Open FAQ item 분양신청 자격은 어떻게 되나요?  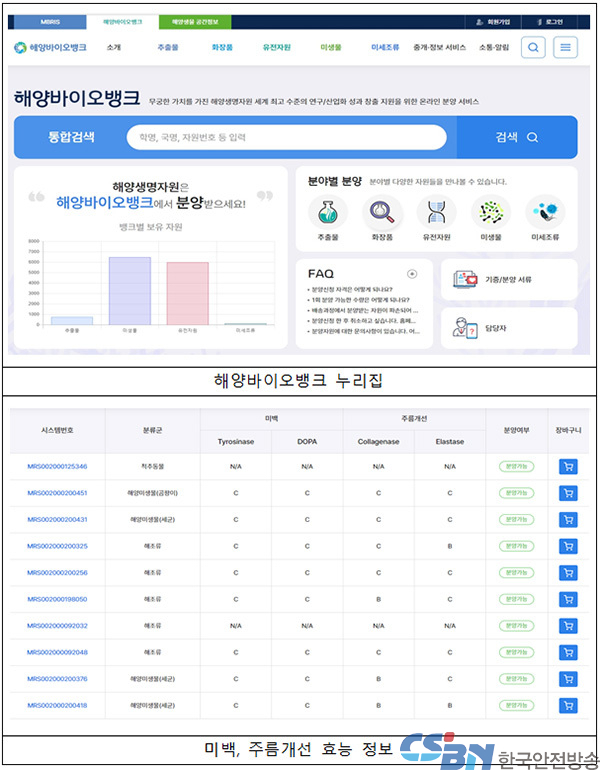[x=352, y=290]
